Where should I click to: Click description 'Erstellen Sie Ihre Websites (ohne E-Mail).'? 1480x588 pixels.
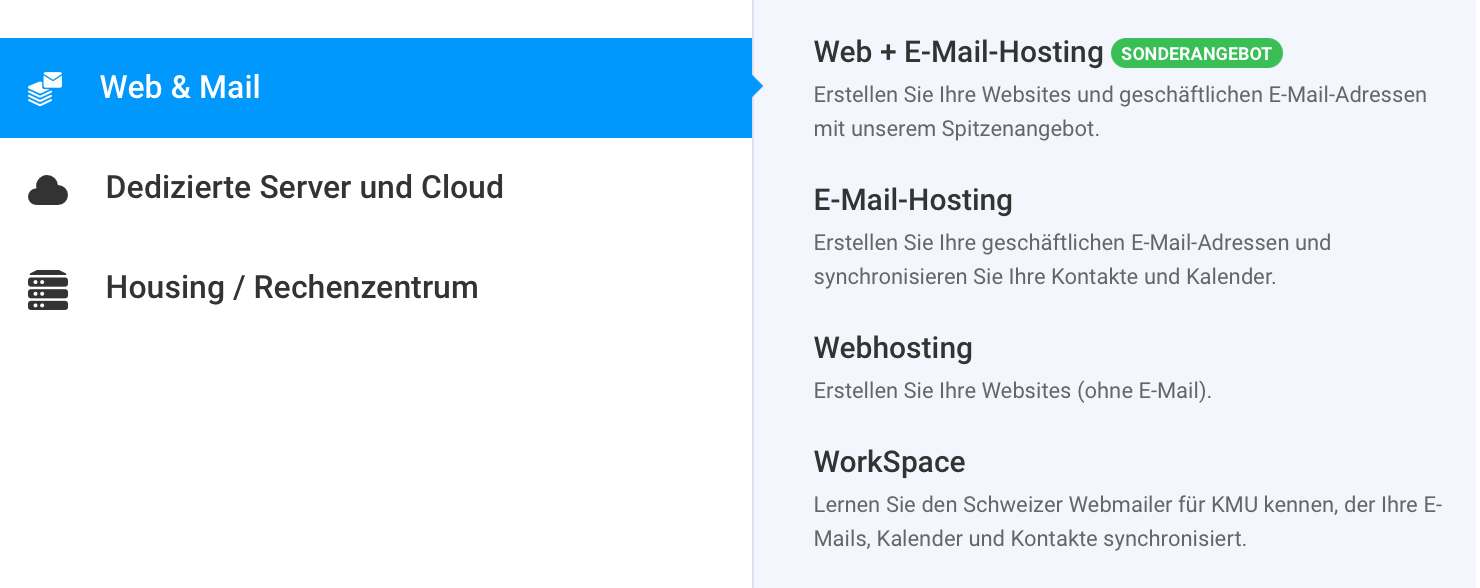click(1012, 391)
